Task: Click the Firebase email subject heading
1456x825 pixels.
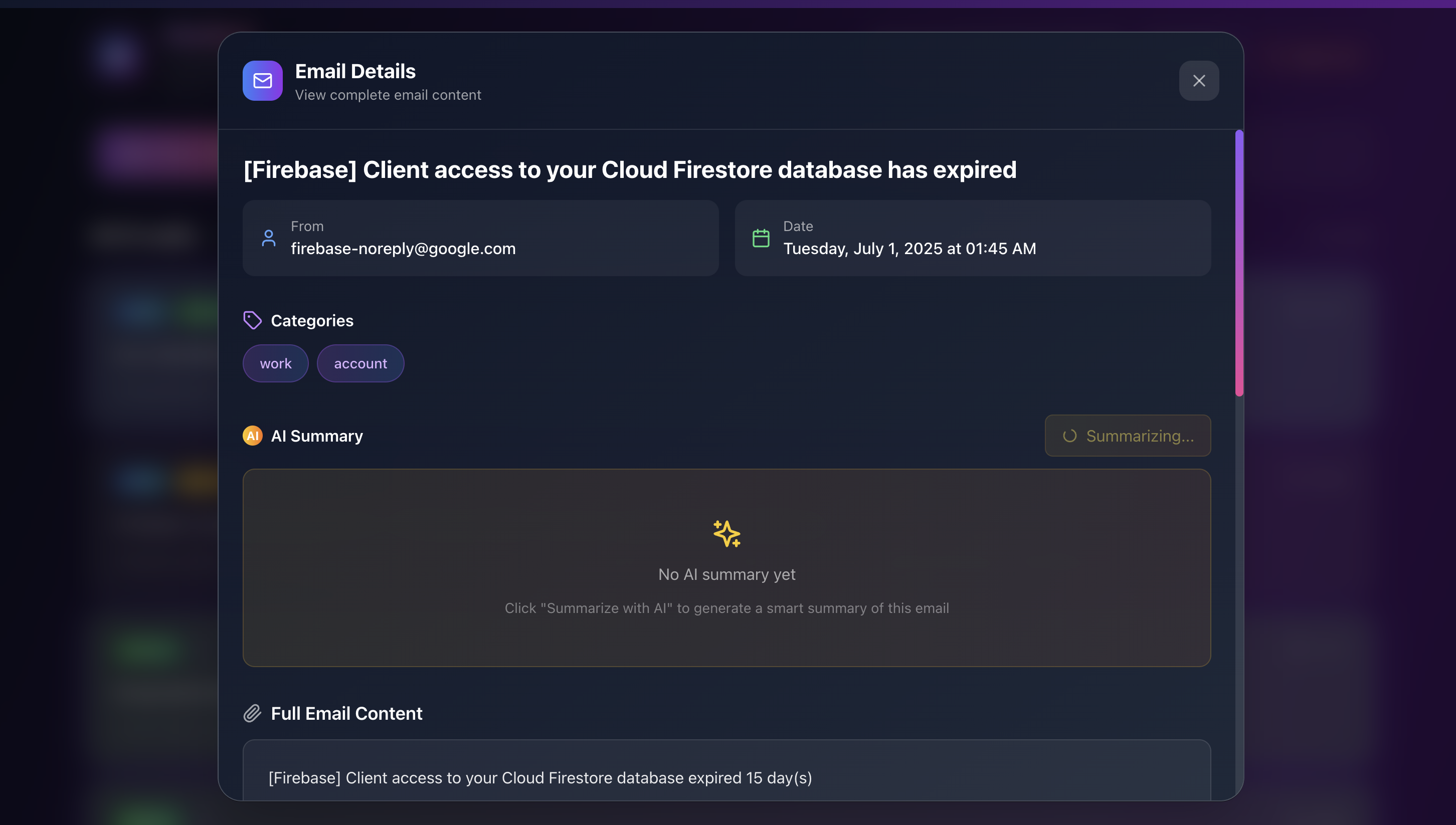Action: tap(630, 169)
